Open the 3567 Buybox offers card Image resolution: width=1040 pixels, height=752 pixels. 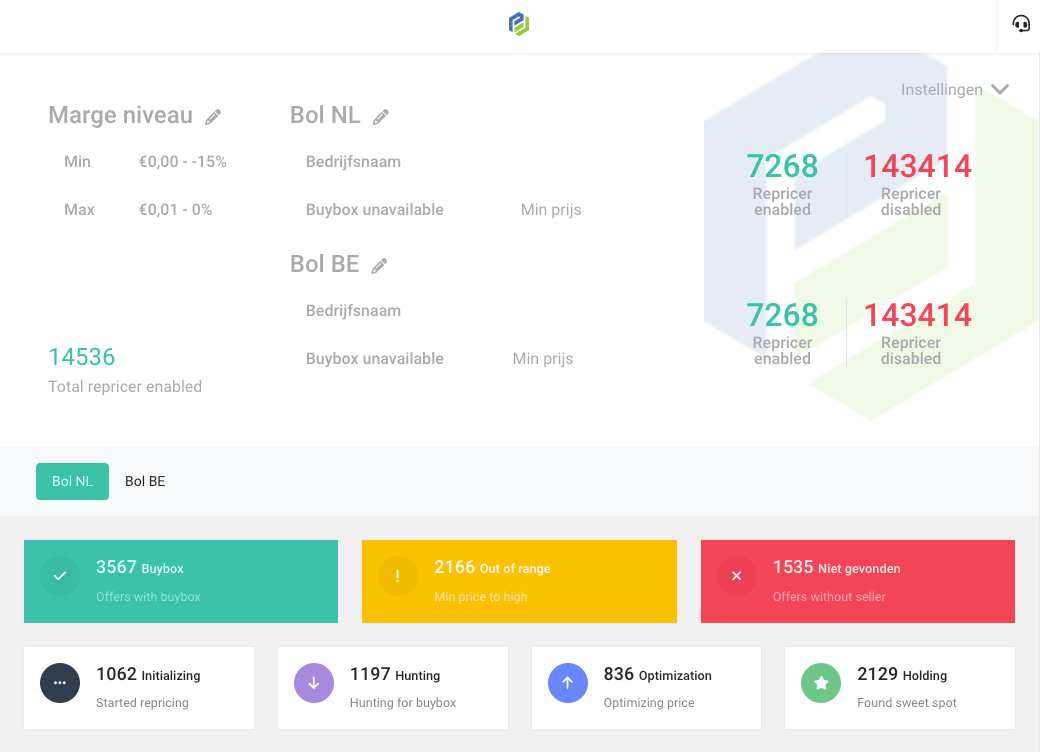click(180, 581)
